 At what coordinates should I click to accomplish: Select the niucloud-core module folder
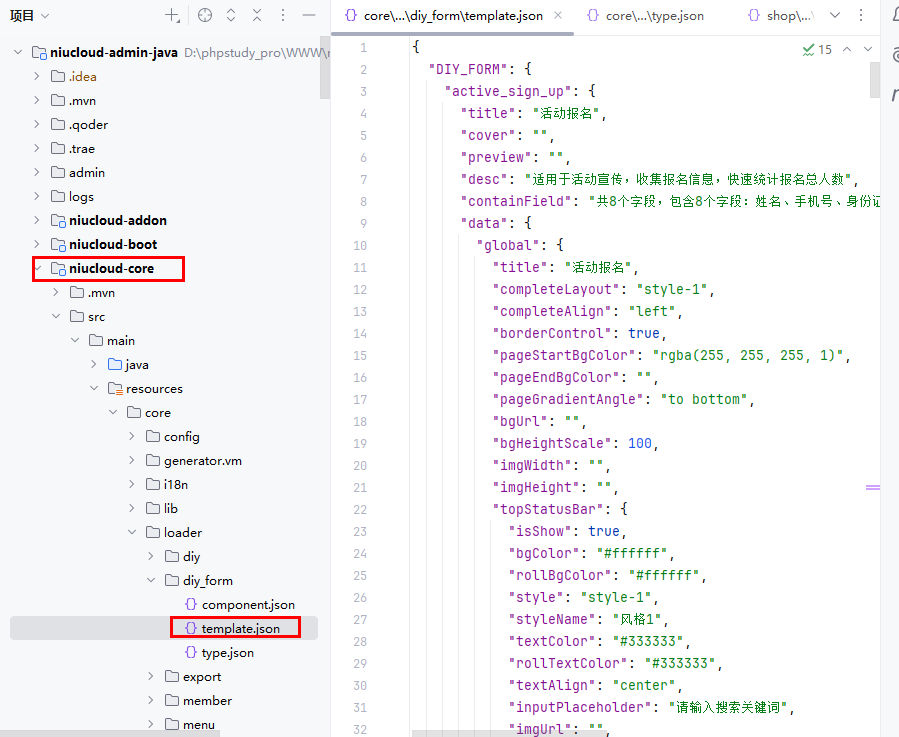point(110,269)
